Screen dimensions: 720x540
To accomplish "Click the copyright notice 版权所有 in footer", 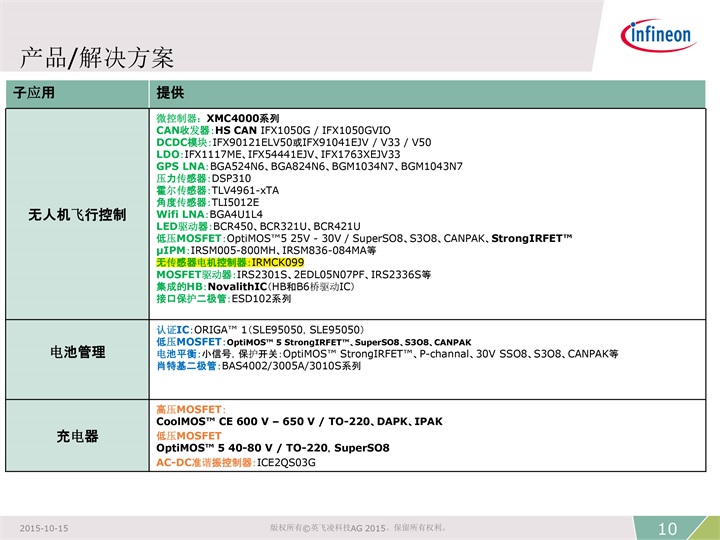I will tap(358, 528).
